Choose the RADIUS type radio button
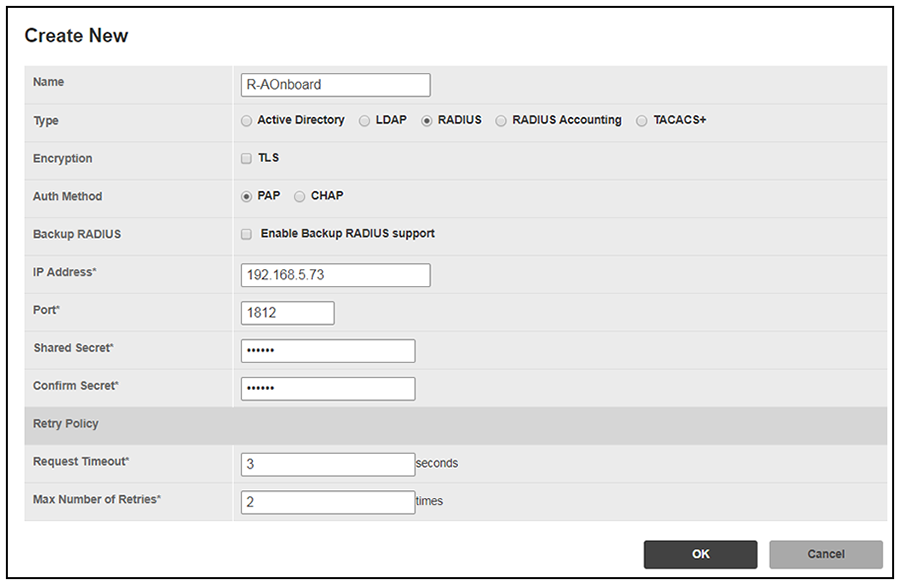The height and width of the screenshot is (585, 900). point(426,121)
